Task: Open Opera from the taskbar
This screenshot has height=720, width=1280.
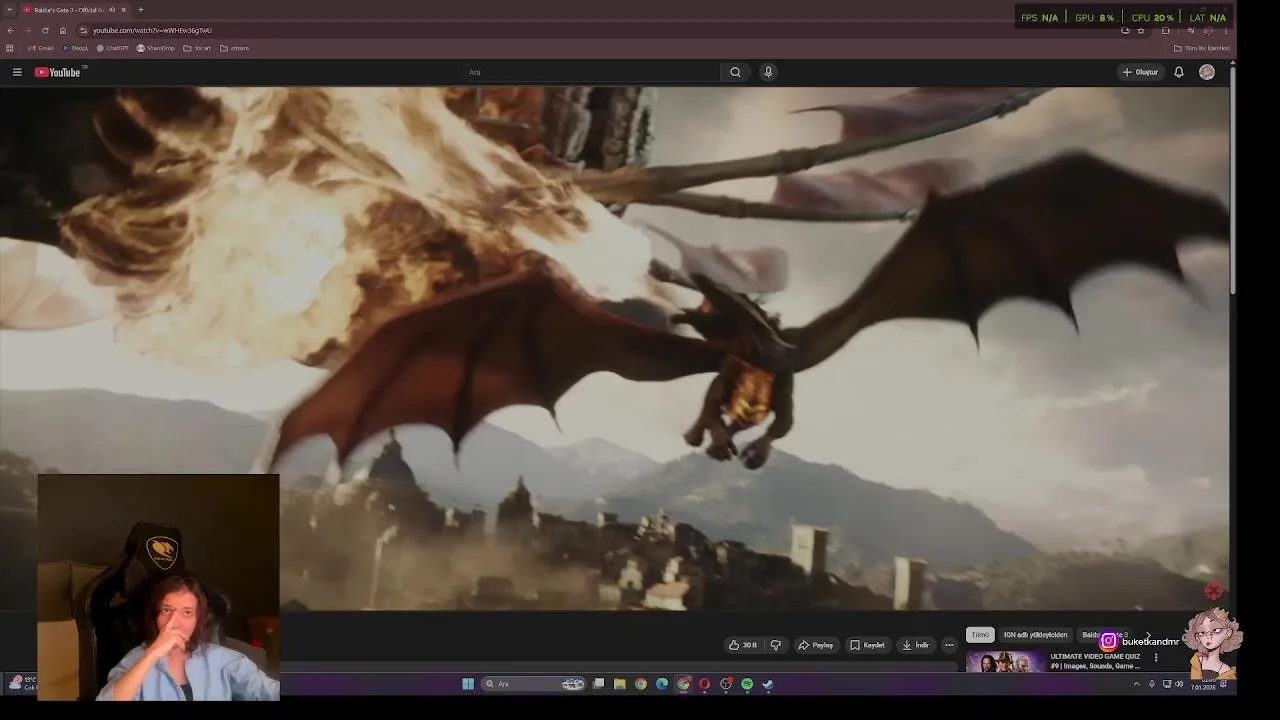Action: 705,684
